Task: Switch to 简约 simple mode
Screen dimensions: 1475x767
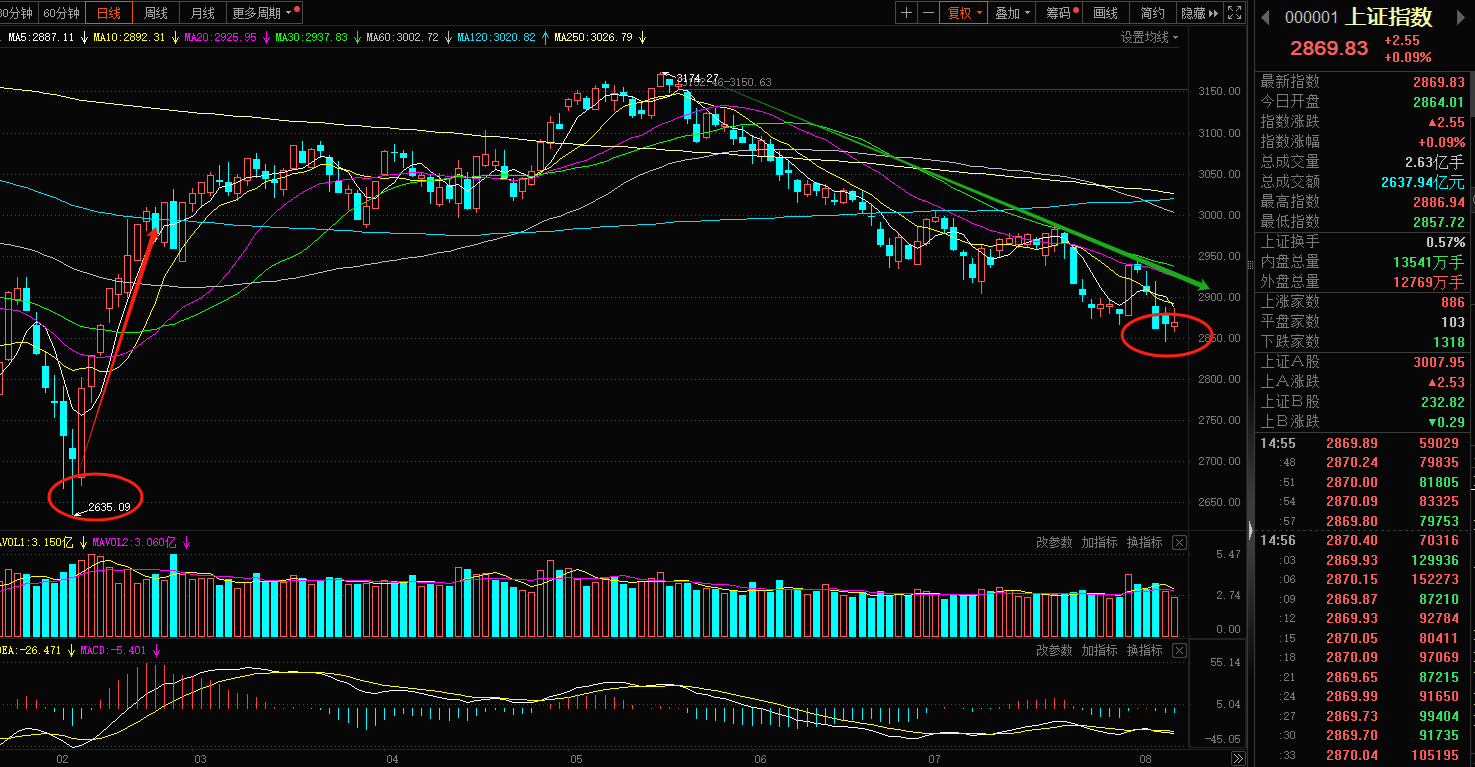Action: click(1153, 13)
